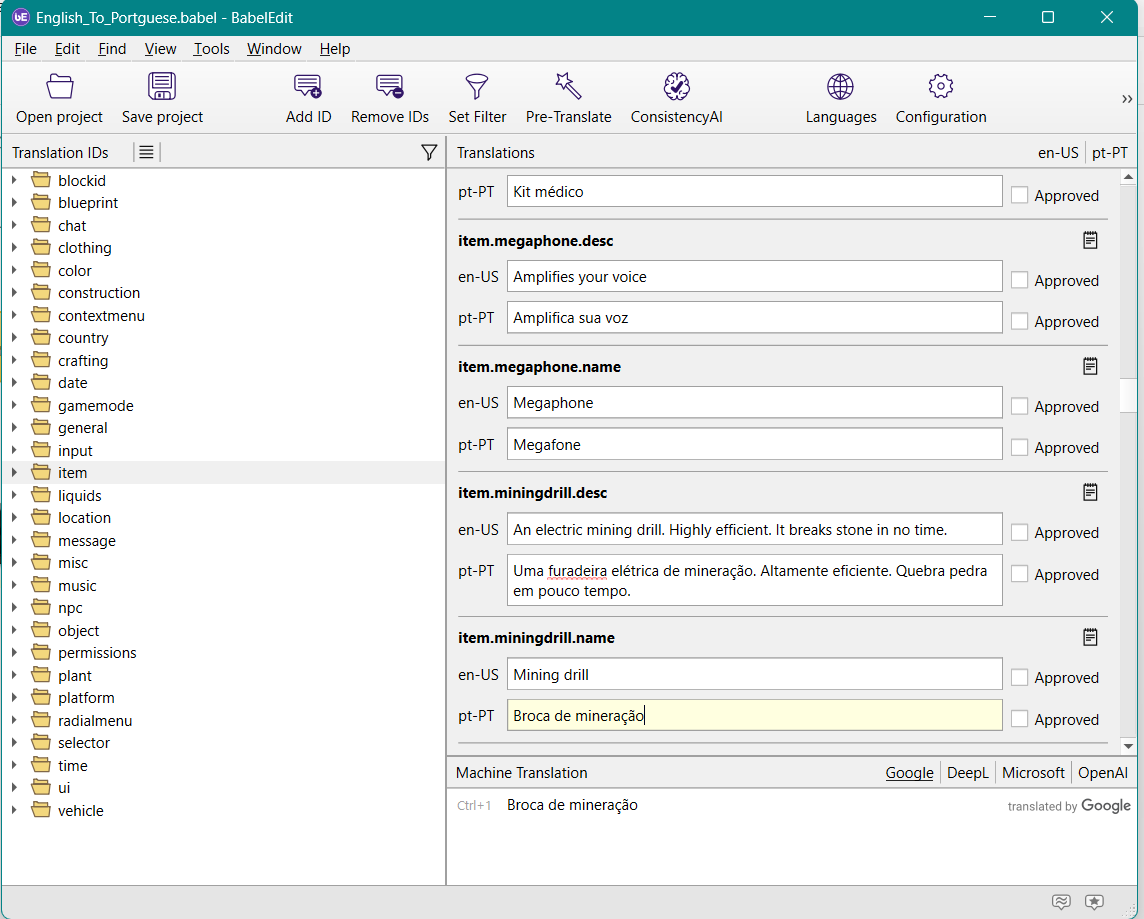The image size is (1144, 919).
Task: Approve the pt-PT 'Megafone' translation
Action: [1019, 448]
